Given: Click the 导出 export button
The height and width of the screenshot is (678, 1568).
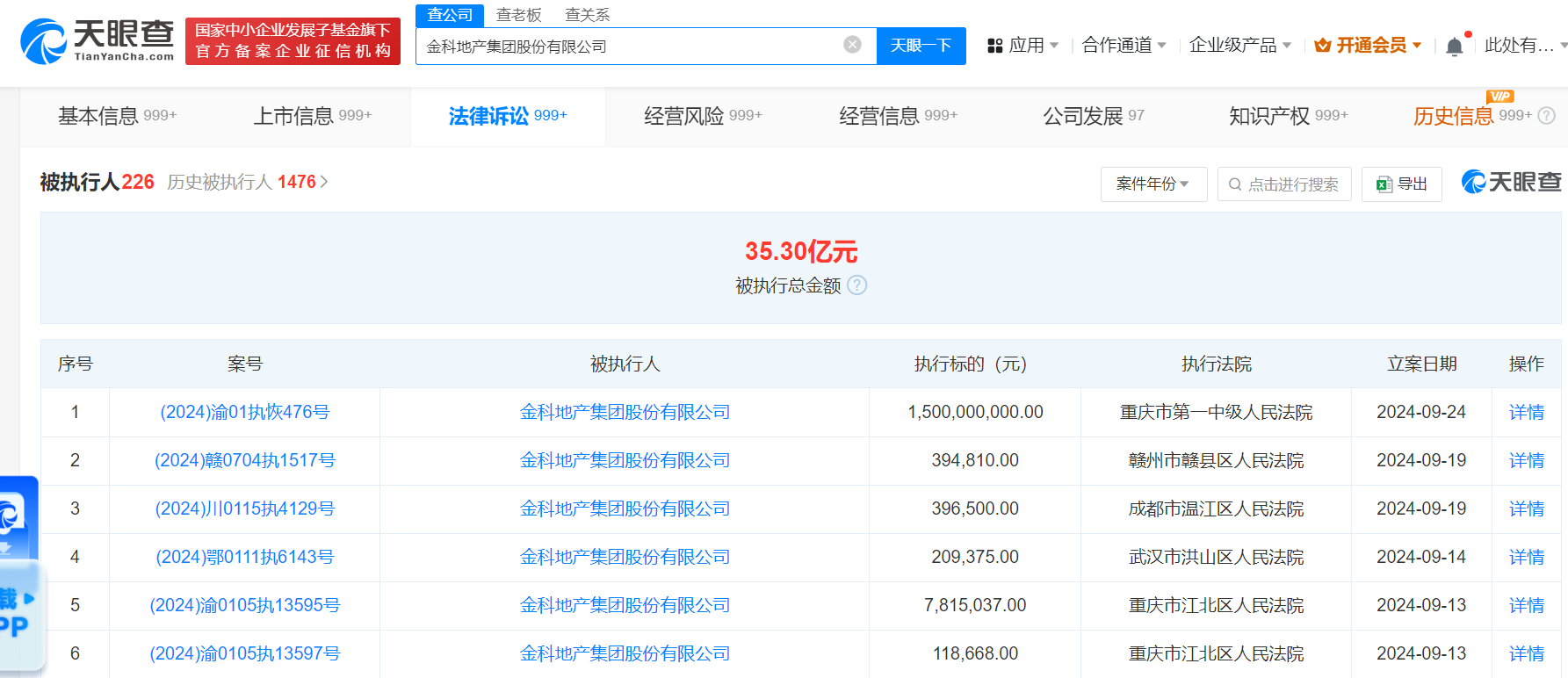Looking at the screenshot, I should 1401,184.
